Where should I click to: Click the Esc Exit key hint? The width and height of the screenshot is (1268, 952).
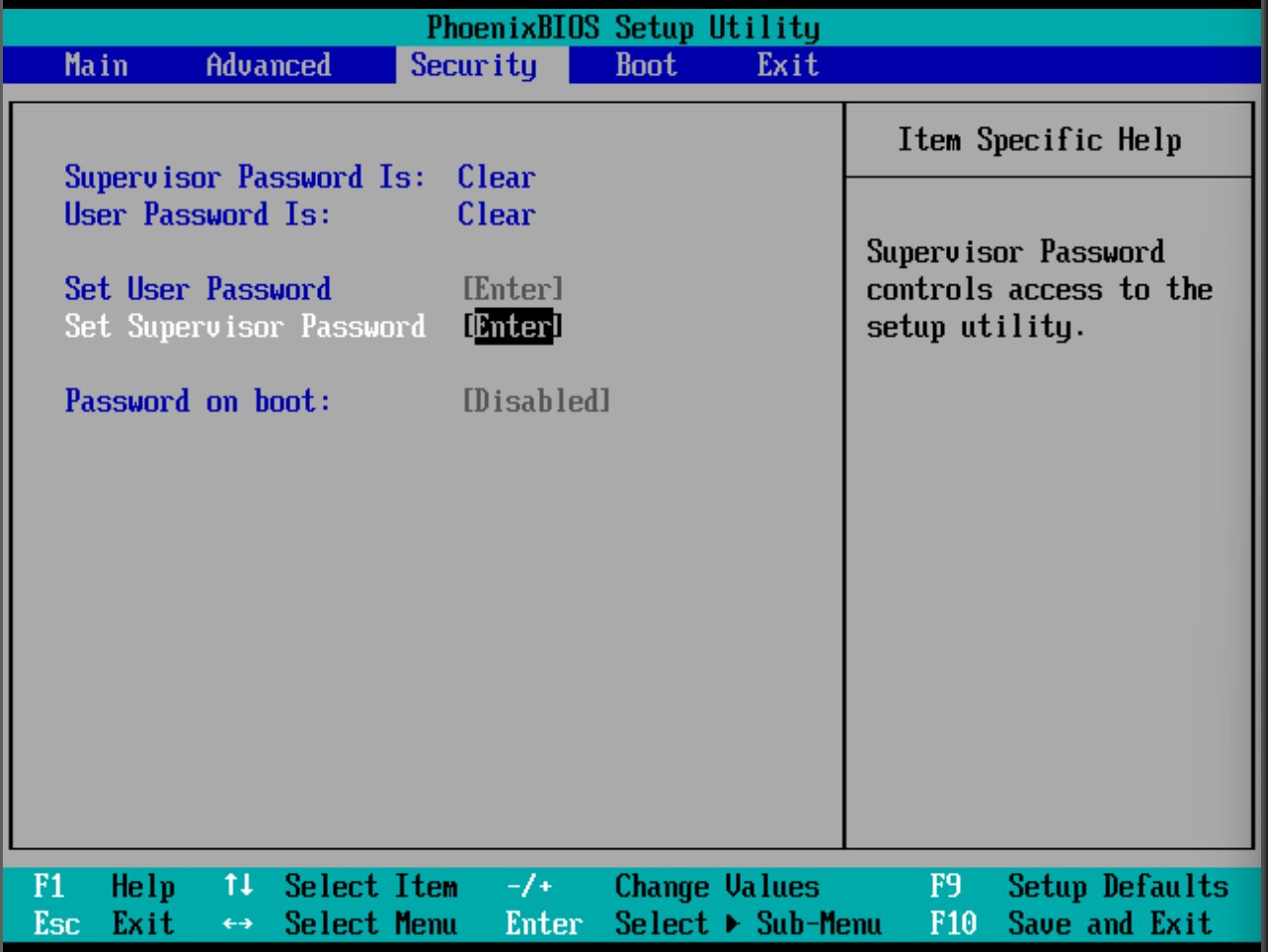point(104,924)
